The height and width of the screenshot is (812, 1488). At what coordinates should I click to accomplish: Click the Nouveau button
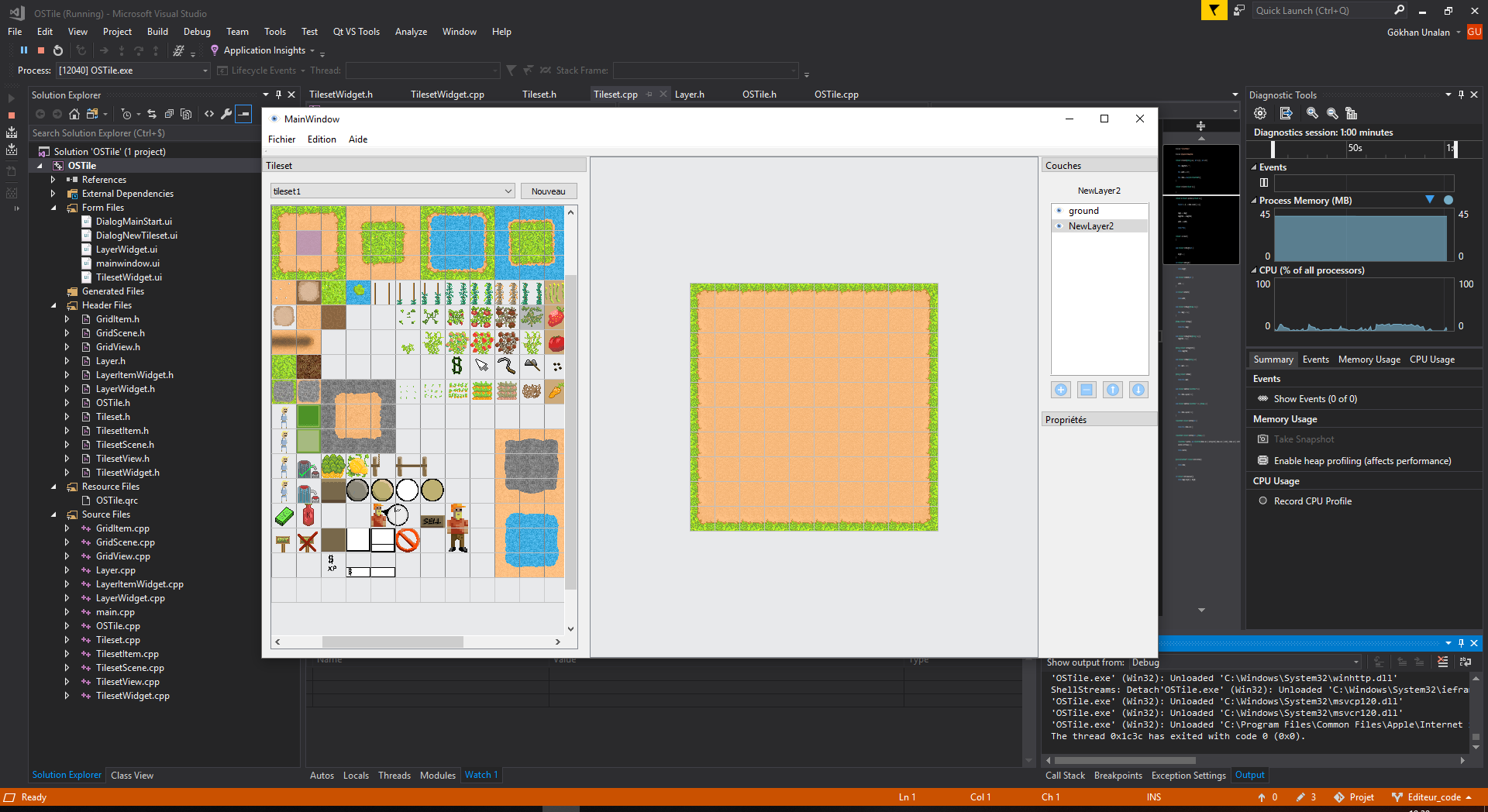pyautogui.click(x=549, y=191)
